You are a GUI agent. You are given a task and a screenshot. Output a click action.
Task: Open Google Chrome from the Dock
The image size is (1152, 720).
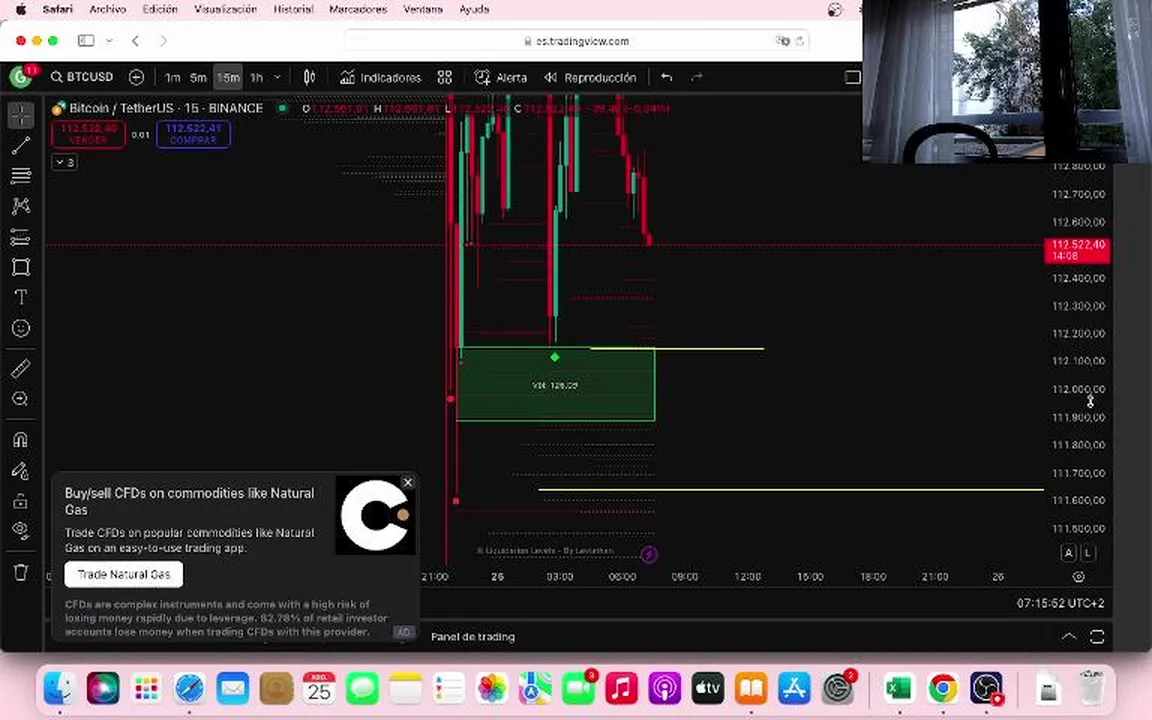coord(943,688)
